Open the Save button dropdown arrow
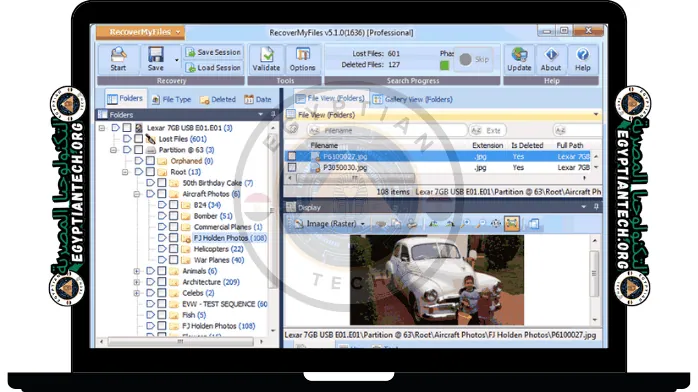The height and width of the screenshot is (392, 698). click(177, 60)
